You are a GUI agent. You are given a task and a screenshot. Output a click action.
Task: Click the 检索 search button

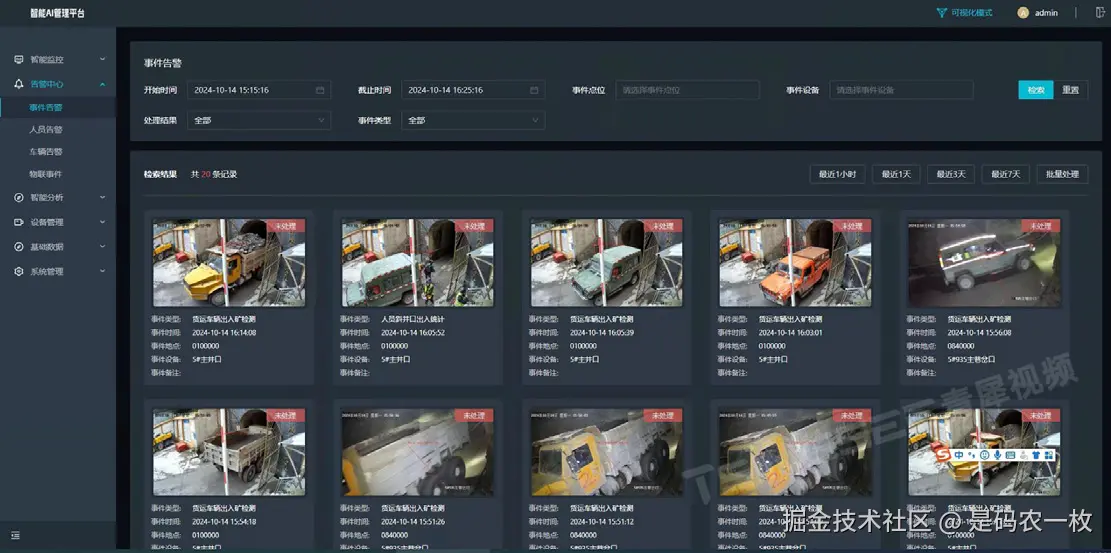pyautogui.click(x=1036, y=90)
